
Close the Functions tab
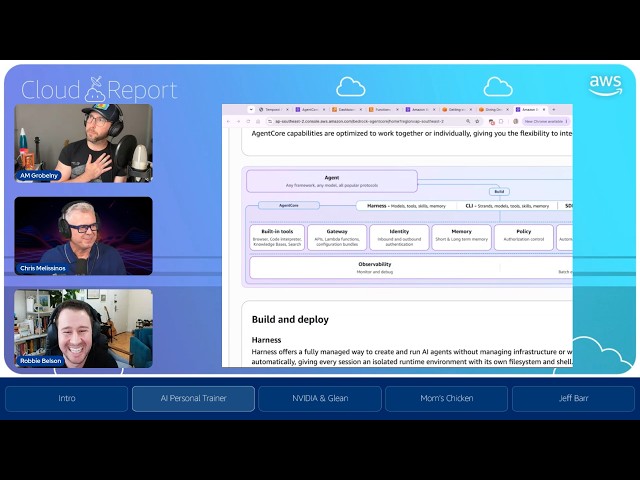tap(398, 109)
